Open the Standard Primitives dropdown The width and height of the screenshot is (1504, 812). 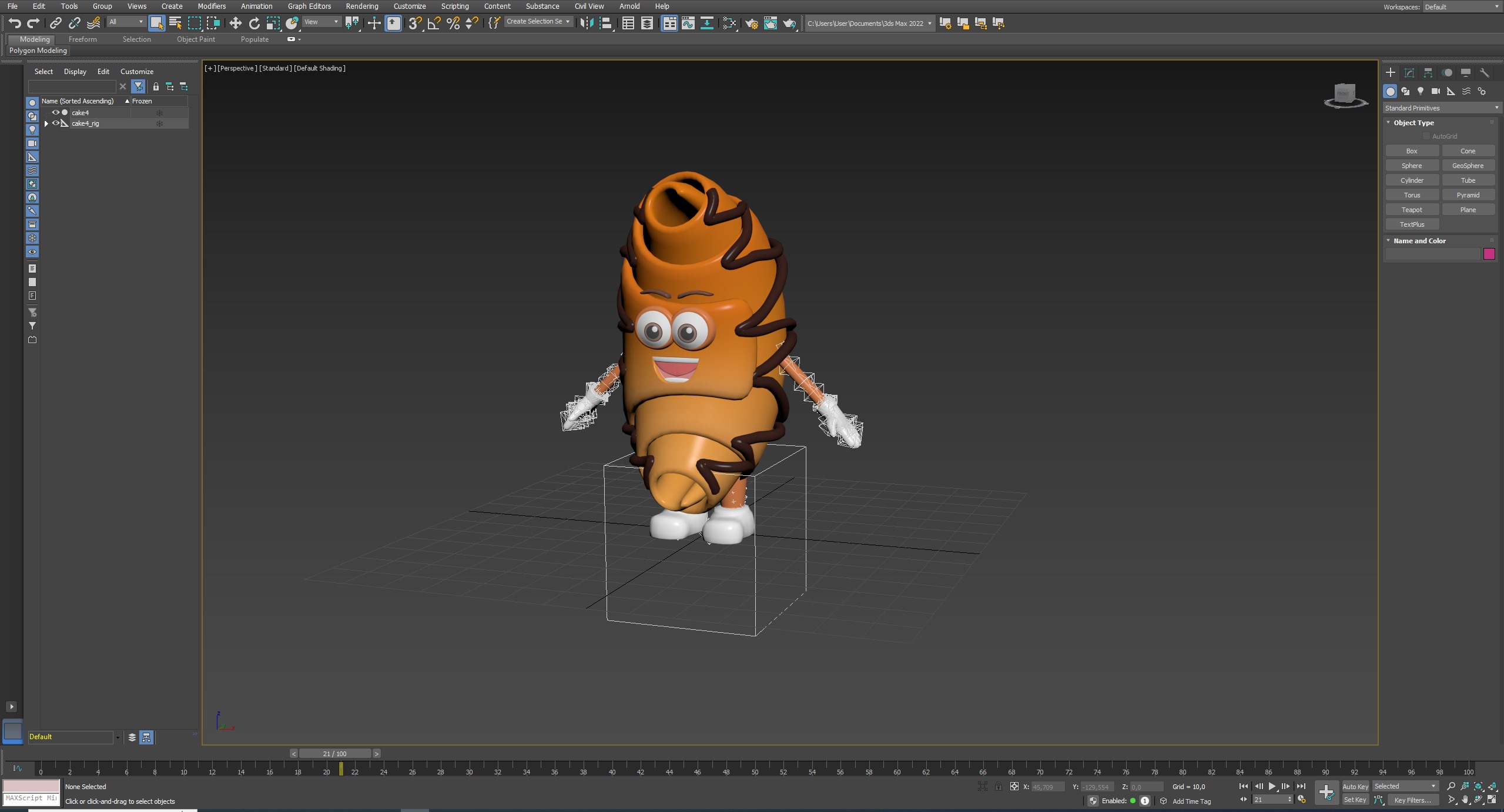(x=1442, y=108)
